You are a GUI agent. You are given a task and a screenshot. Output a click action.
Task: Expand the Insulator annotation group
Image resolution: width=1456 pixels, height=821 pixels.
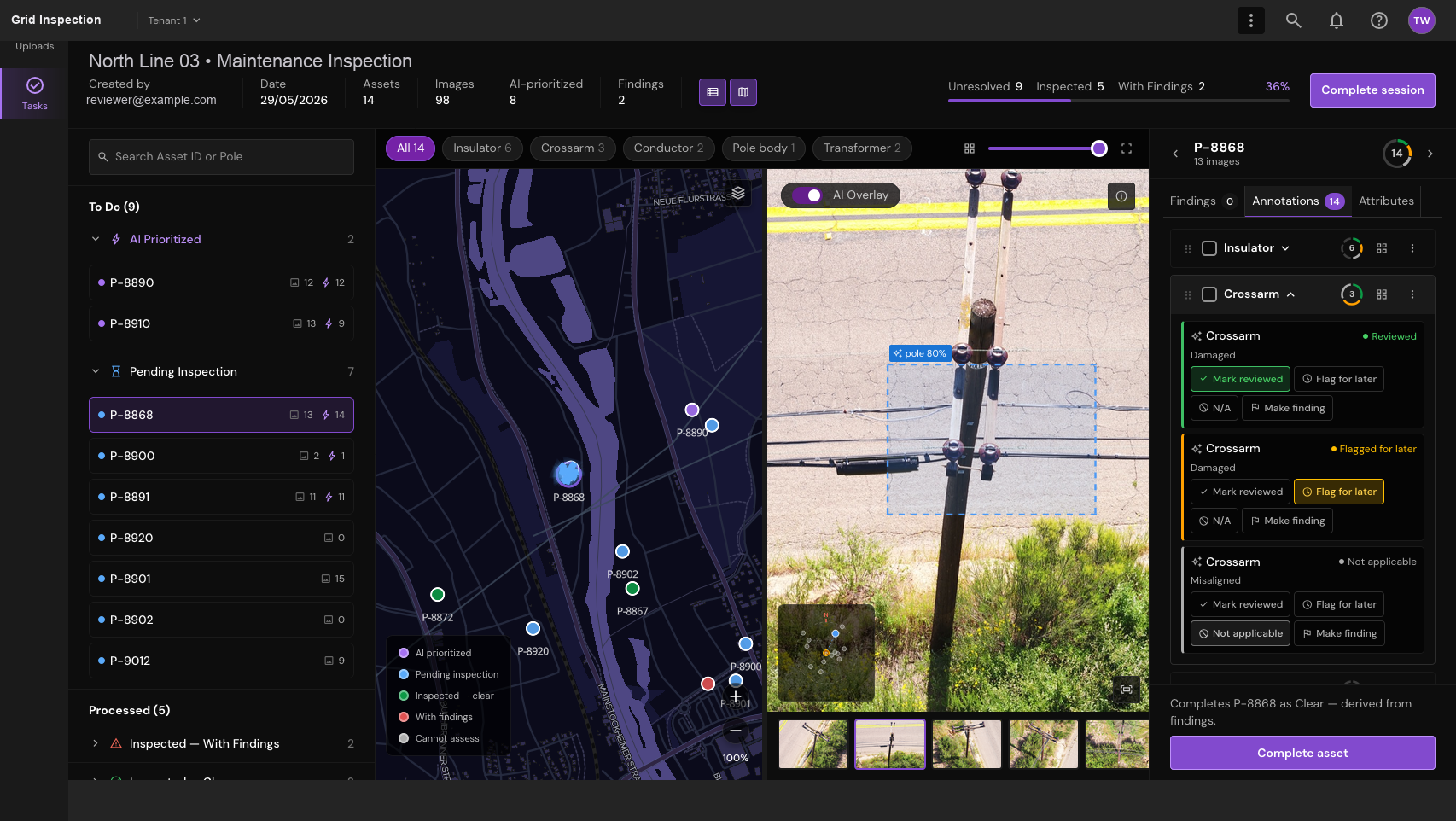tap(1285, 248)
